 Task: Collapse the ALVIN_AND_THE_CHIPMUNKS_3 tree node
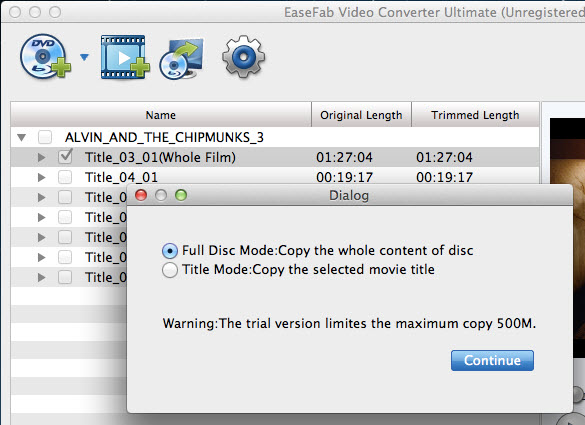tap(21, 138)
